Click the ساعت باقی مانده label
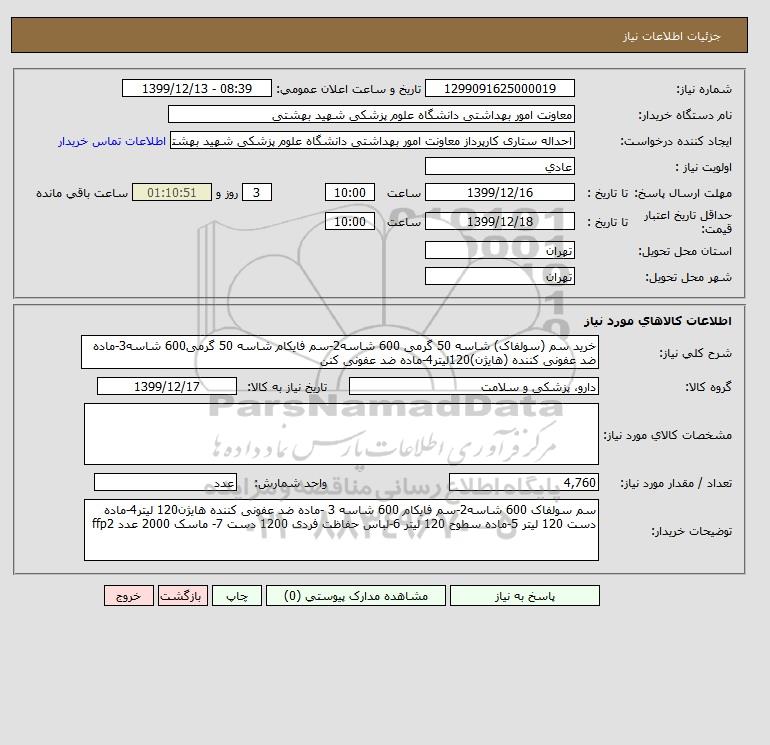Screen dimensions: 770x745 82,193
